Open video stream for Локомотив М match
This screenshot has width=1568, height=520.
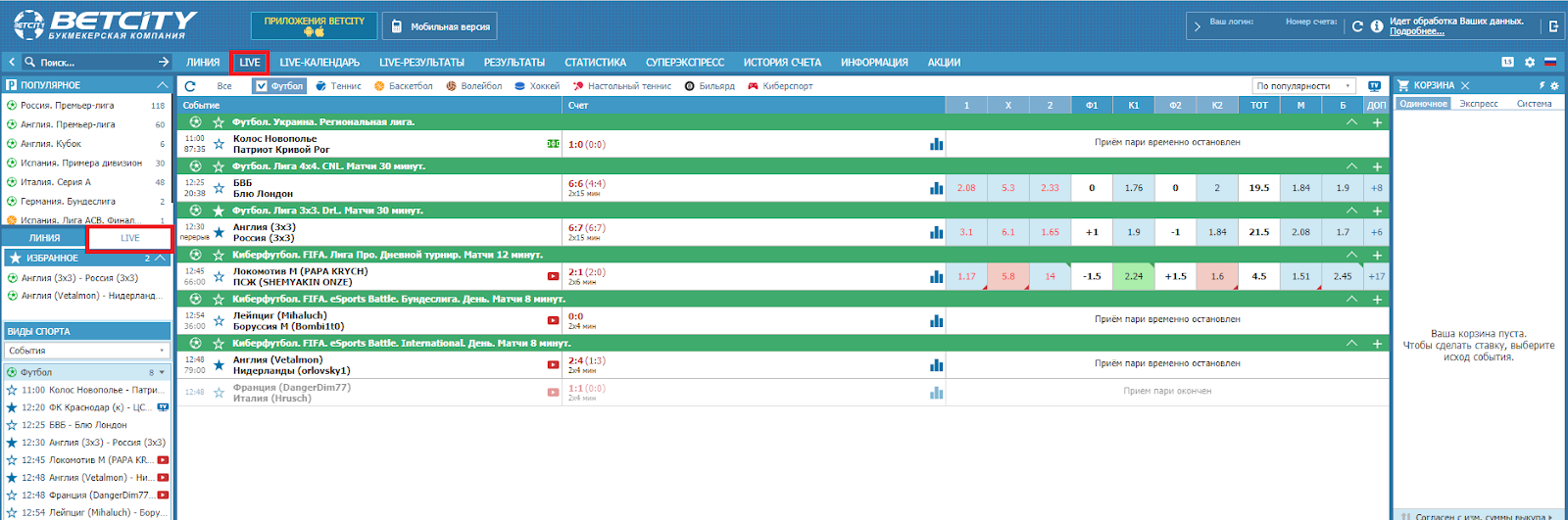click(x=553, y=276)
